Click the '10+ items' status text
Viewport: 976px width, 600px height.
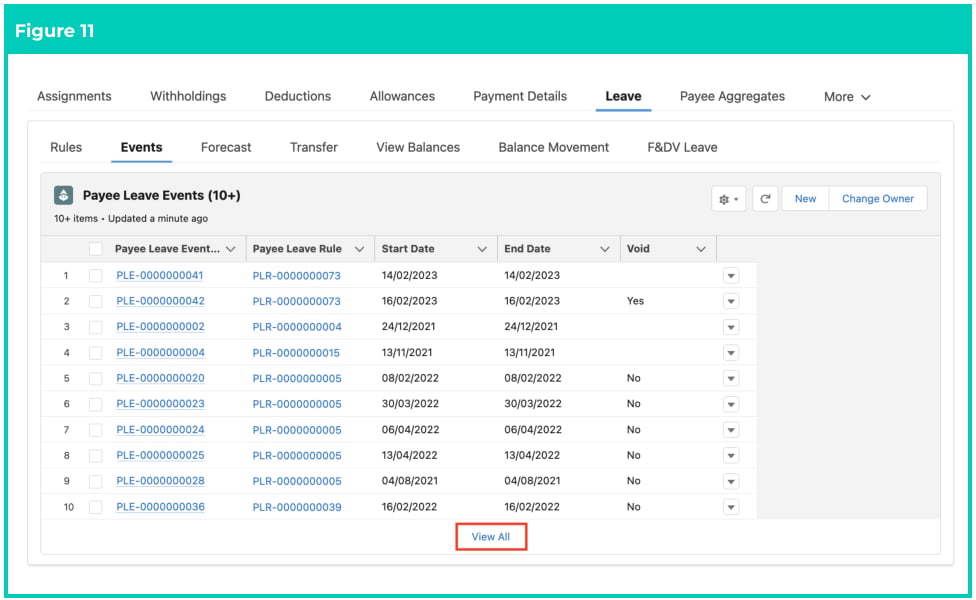click(76, 218)
